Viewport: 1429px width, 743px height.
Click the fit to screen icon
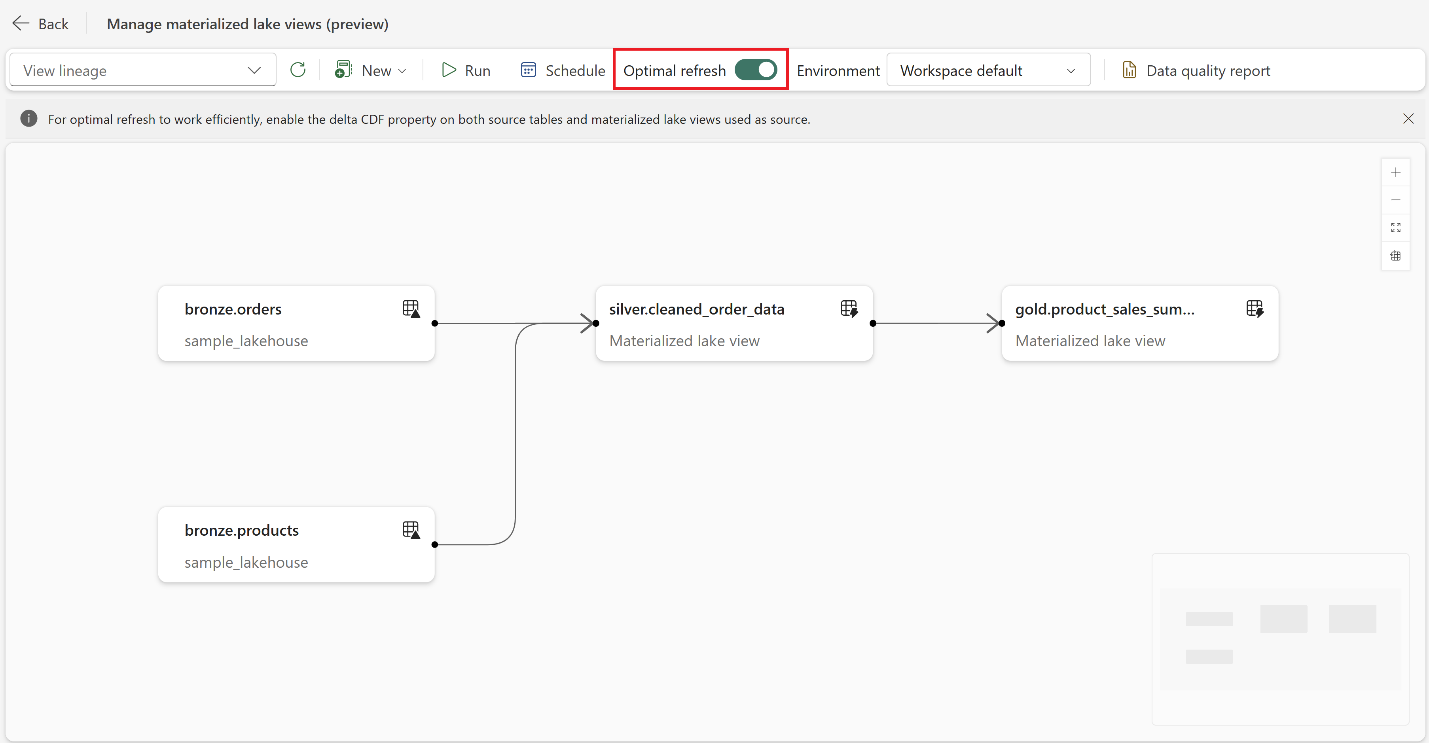[1396, 228]
